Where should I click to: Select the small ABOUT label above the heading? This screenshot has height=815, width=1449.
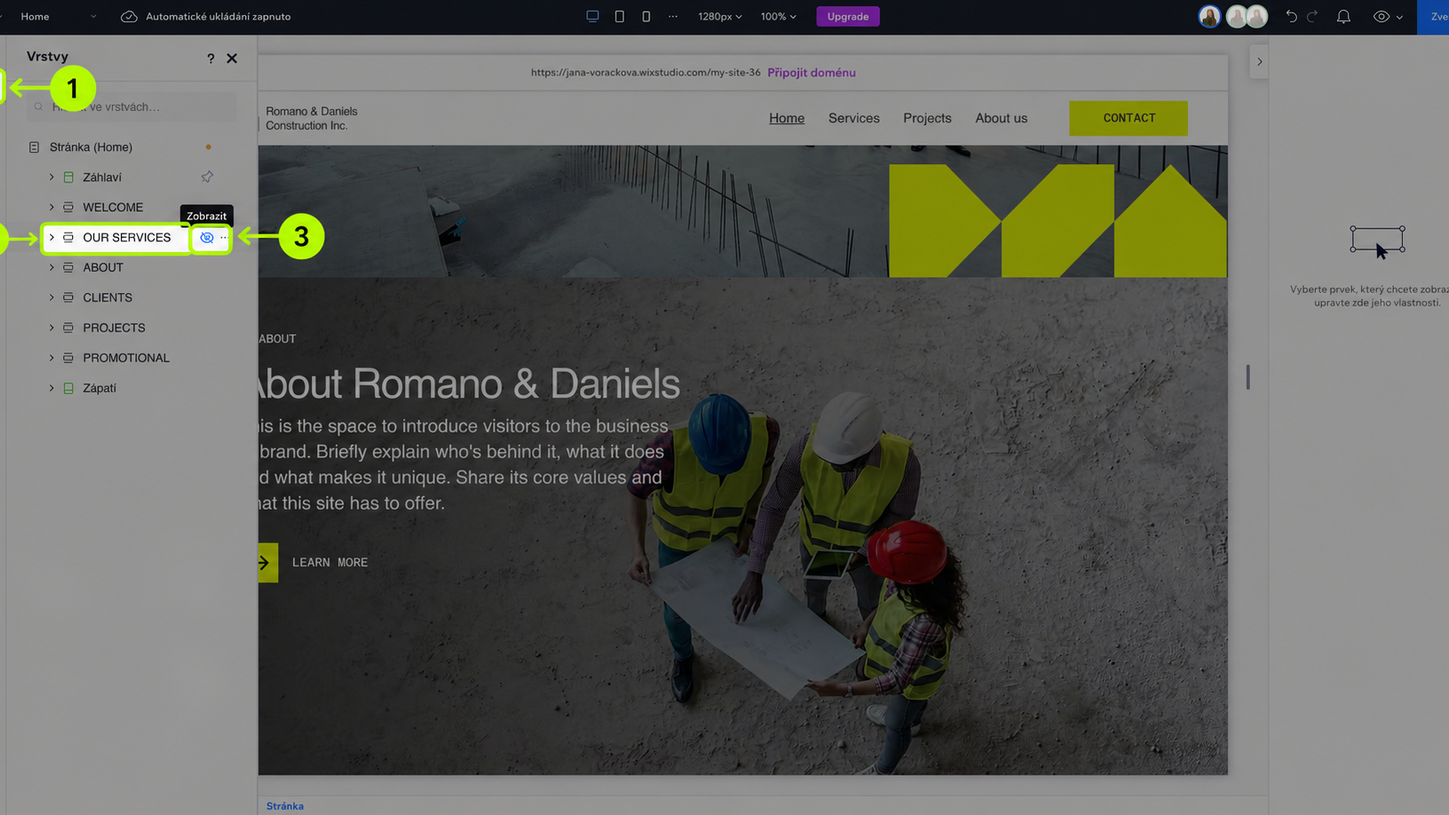coord(277,339)
